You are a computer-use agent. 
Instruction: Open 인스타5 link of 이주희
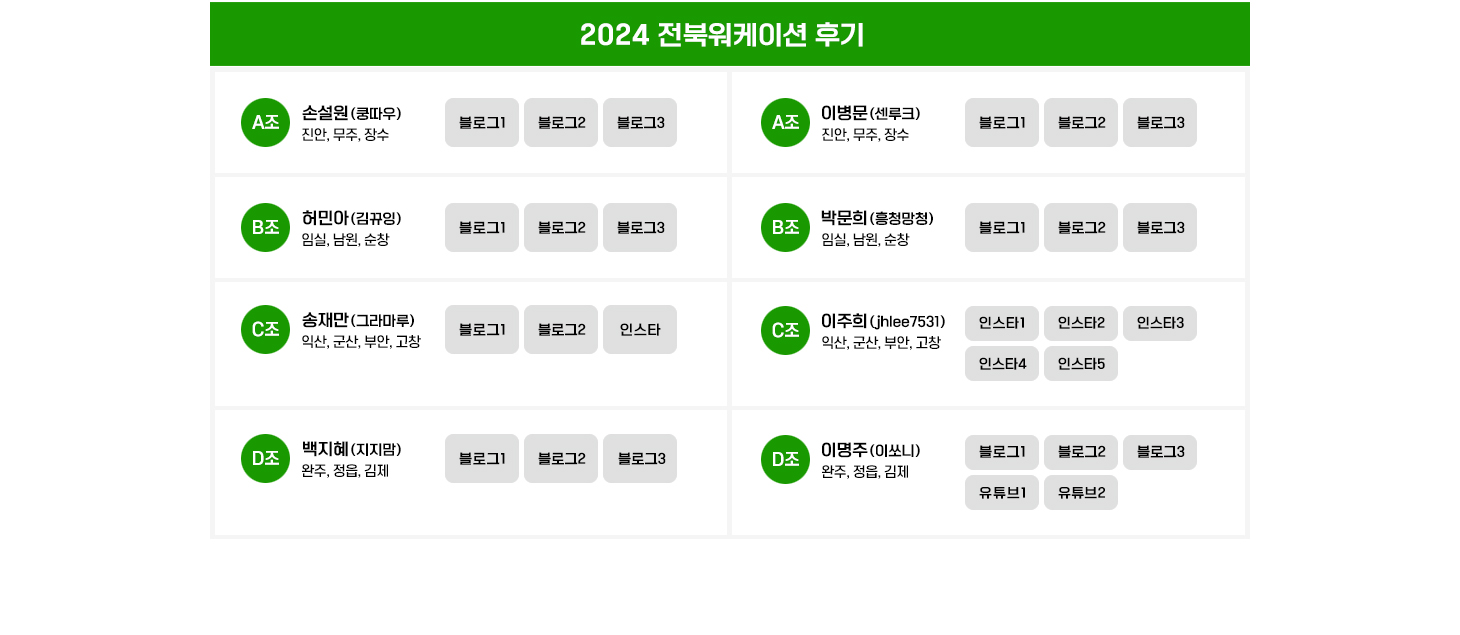[x=1081, y=364]
